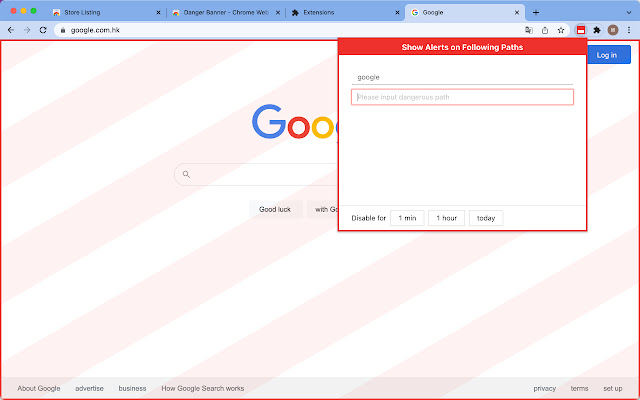Screen dimensions: 640x400
Task: Reload the current page
Action: [x=43, y=30]
